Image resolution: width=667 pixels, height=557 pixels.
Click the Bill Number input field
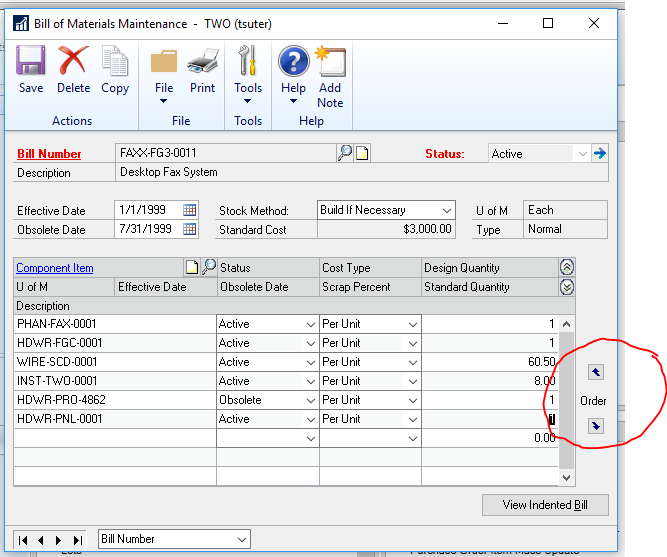click(x=225, y=153)
